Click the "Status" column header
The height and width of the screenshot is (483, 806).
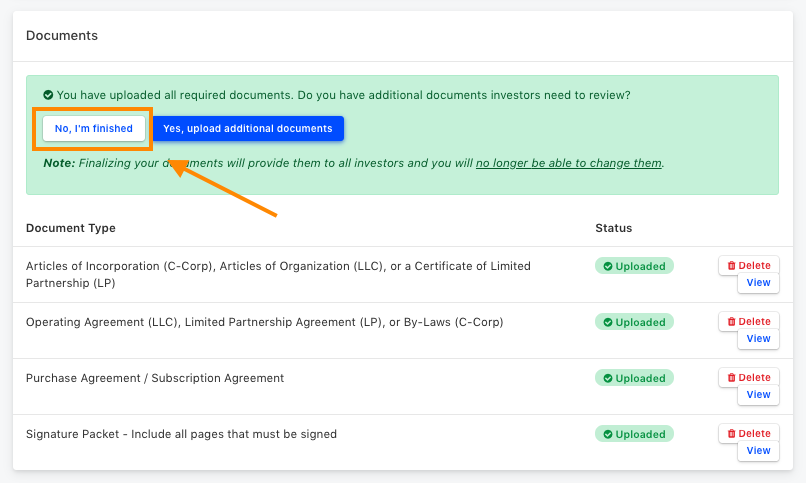[614, 228]
